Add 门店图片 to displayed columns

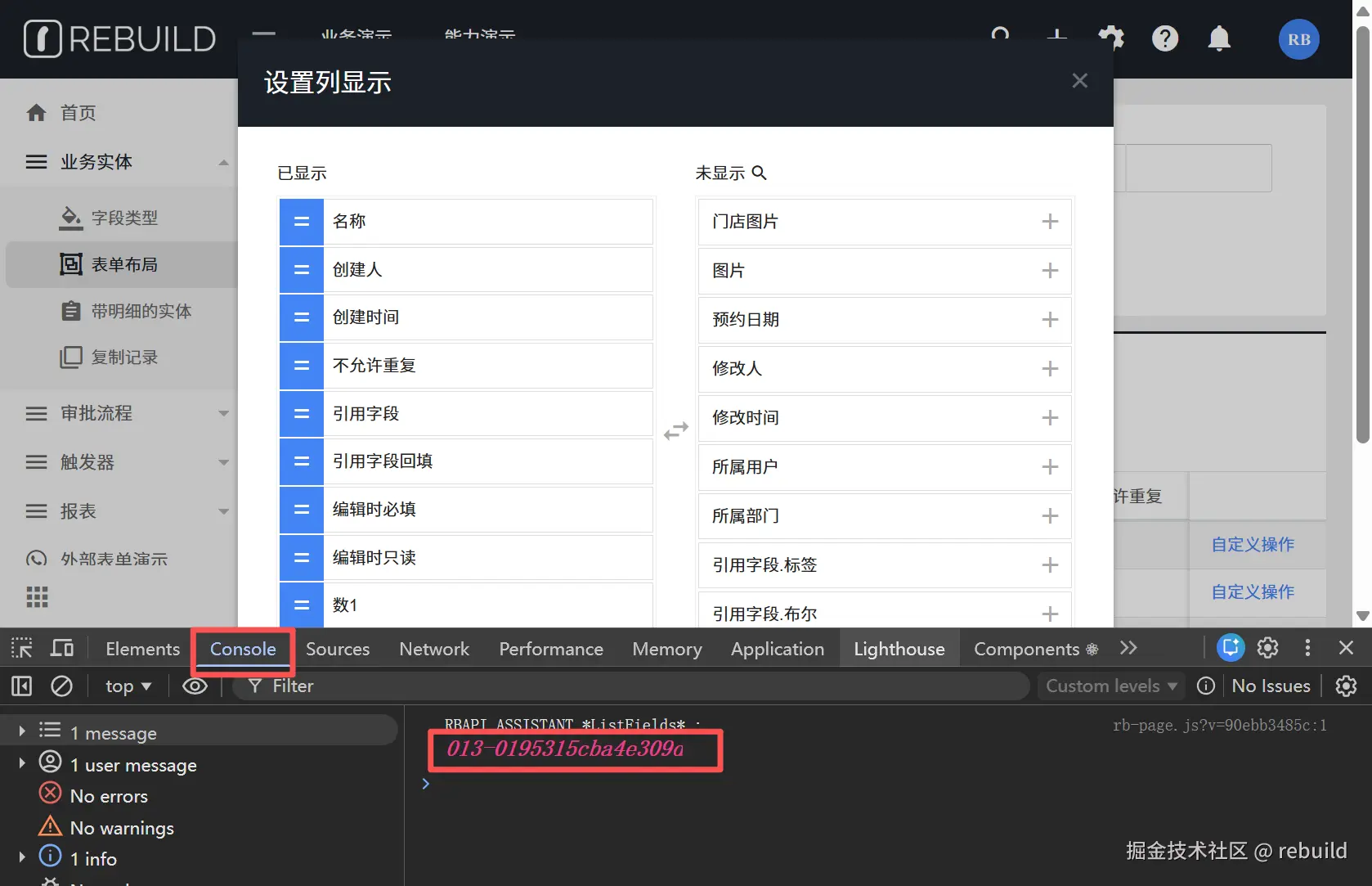click(x=1049, y=221)
